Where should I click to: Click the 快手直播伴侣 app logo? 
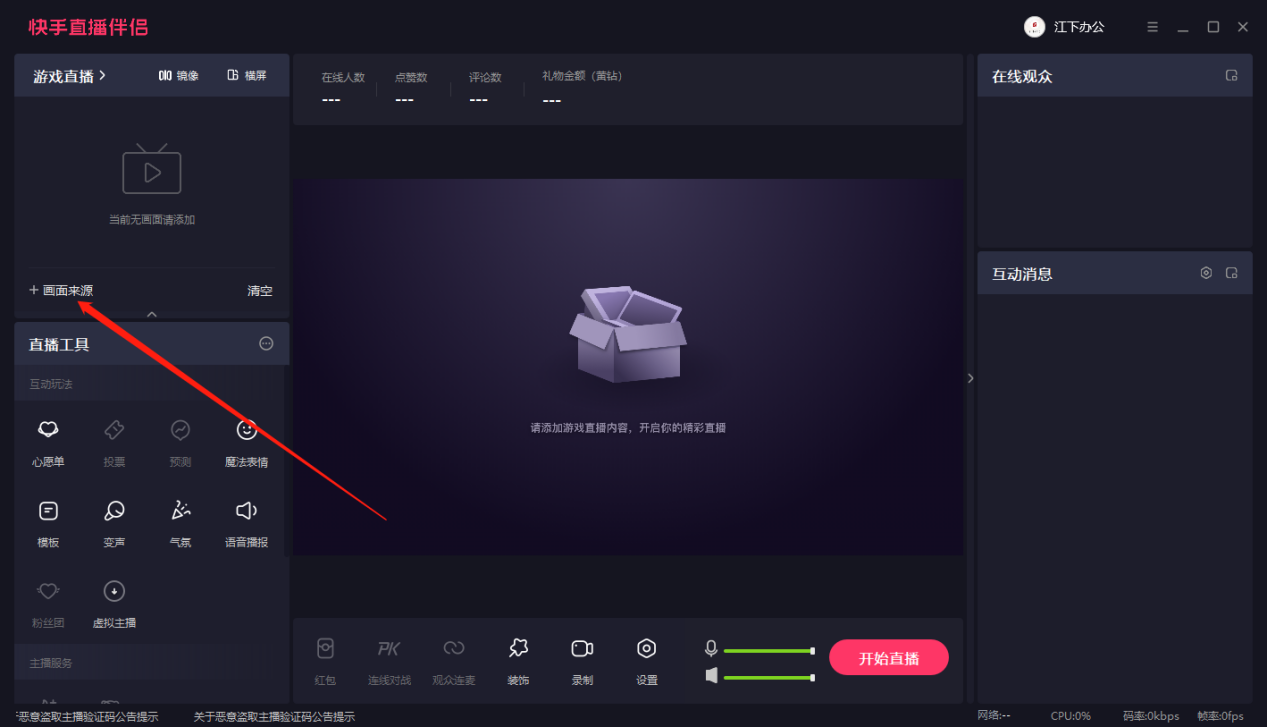pos(88,27)
